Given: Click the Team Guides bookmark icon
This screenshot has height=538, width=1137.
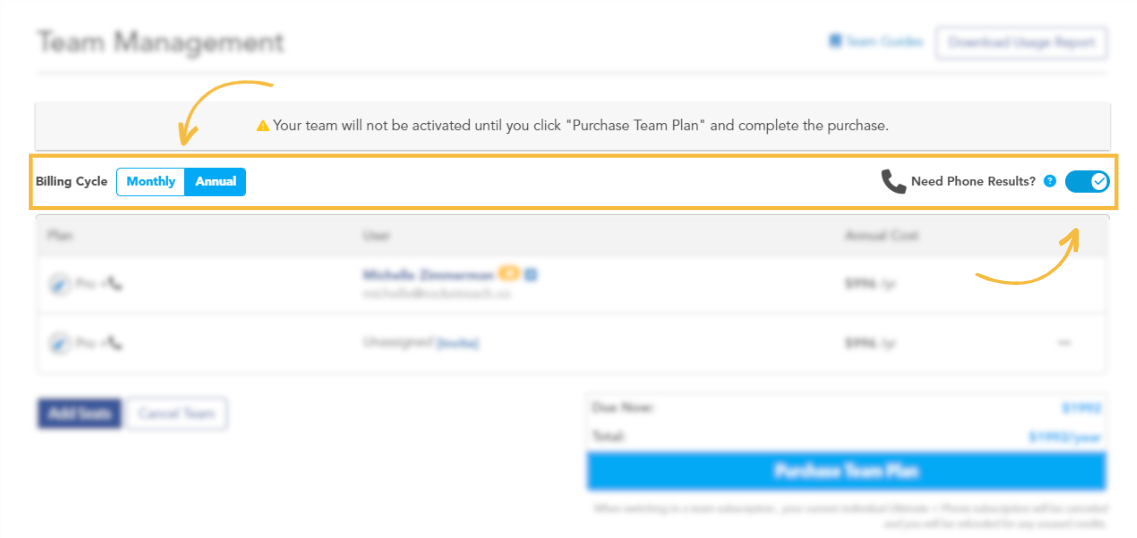Looking at the screenshot, I should click(x=835, y=41).
